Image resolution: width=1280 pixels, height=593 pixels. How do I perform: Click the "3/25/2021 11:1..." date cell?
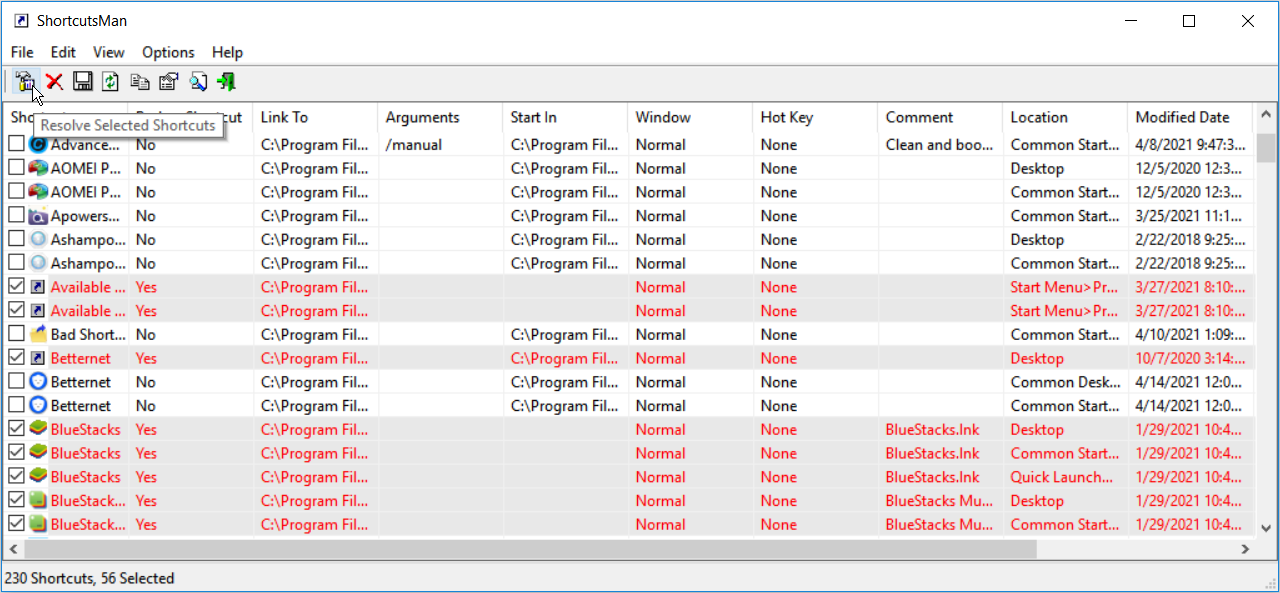(x=1190, y=216)
